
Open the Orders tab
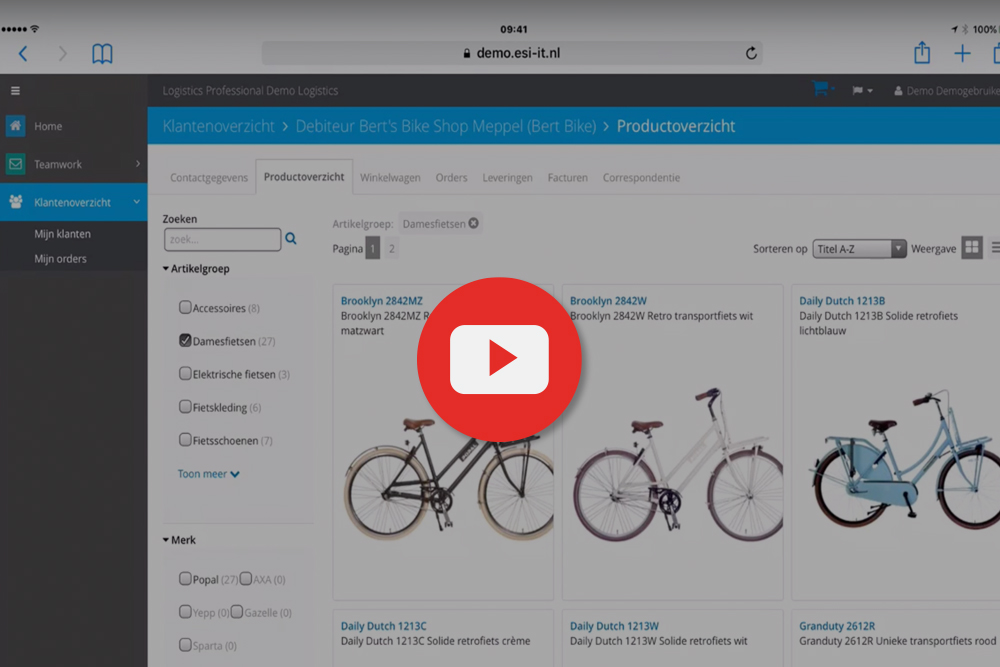coord(452,178)
